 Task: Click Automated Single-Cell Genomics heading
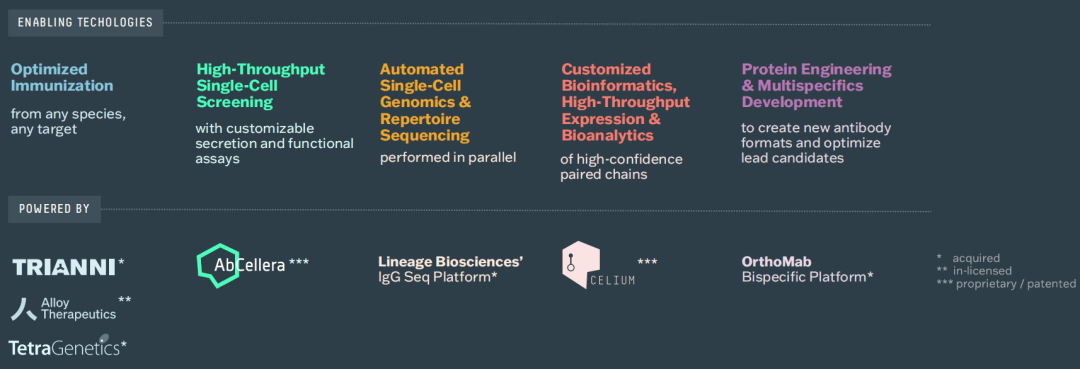[x=426, y=102]
